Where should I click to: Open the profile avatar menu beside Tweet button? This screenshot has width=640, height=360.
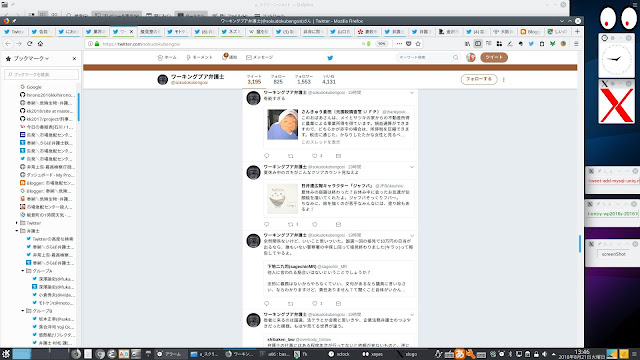471,58
